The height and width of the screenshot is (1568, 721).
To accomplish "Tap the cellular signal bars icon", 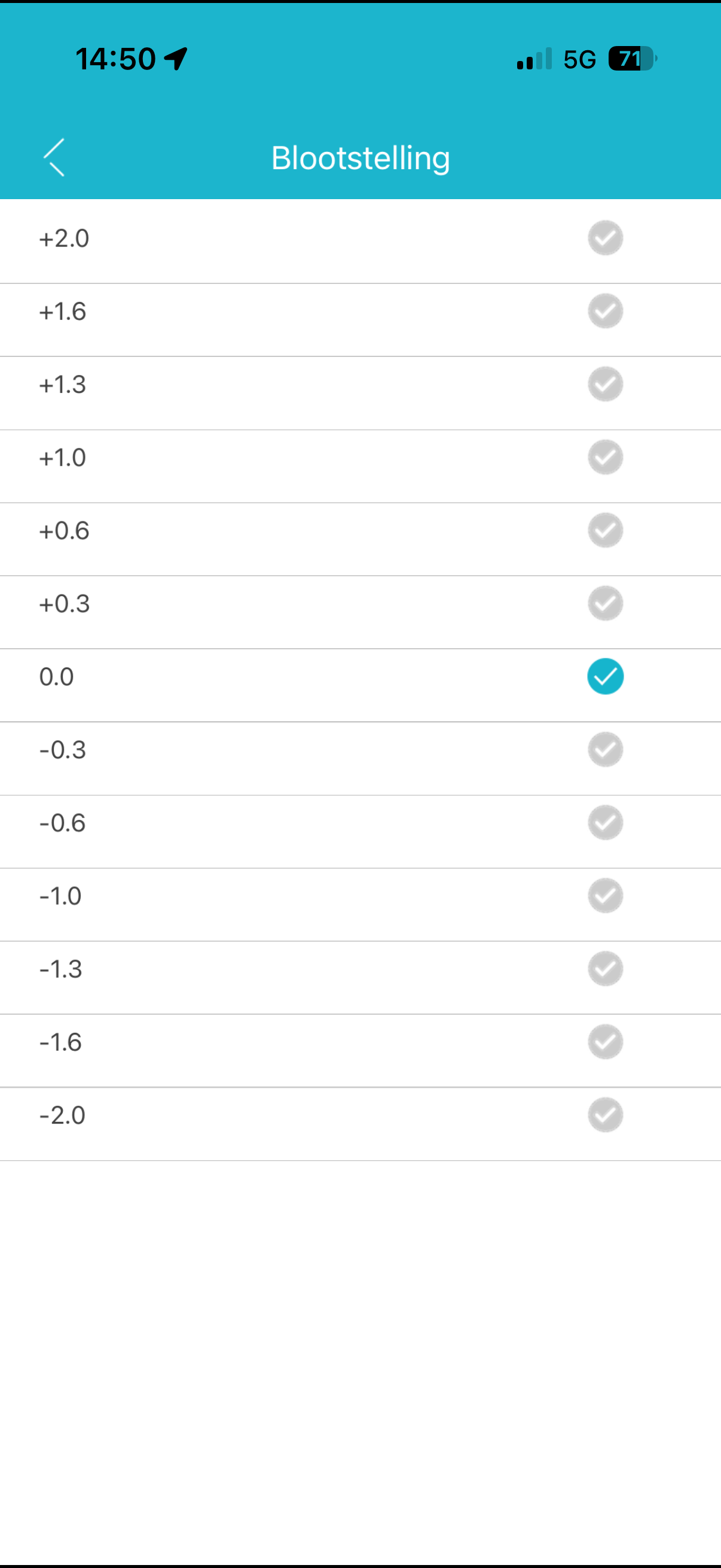I will coord(534,59).
